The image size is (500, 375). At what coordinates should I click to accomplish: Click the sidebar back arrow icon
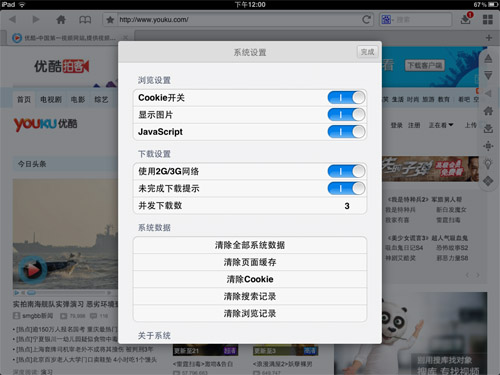tap(488, 93)
